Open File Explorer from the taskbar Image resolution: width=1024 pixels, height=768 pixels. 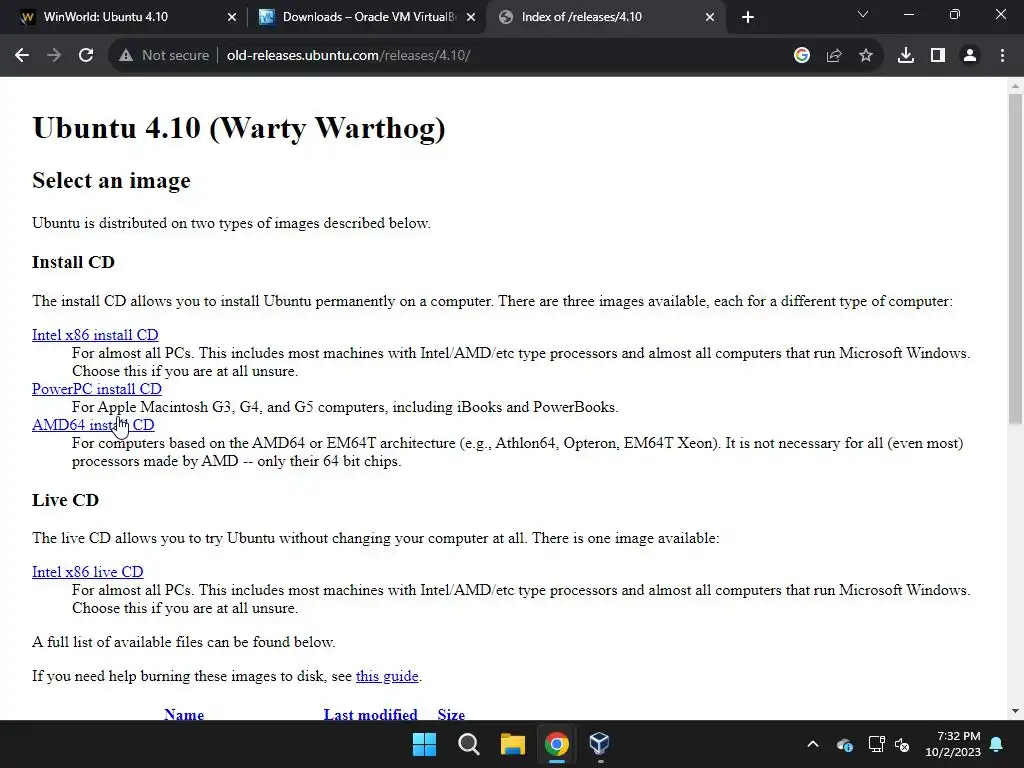coord(513,744)
